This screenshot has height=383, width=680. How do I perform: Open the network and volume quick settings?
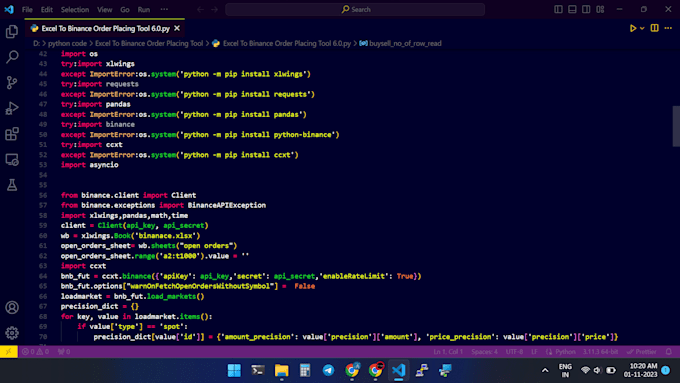[598, 370]
